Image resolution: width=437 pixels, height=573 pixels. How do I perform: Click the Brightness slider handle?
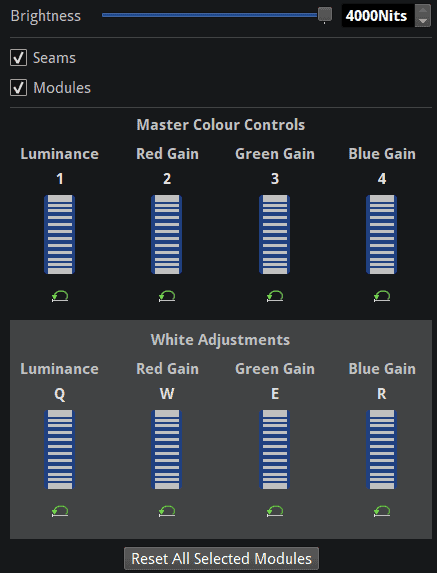coord(324,15)
